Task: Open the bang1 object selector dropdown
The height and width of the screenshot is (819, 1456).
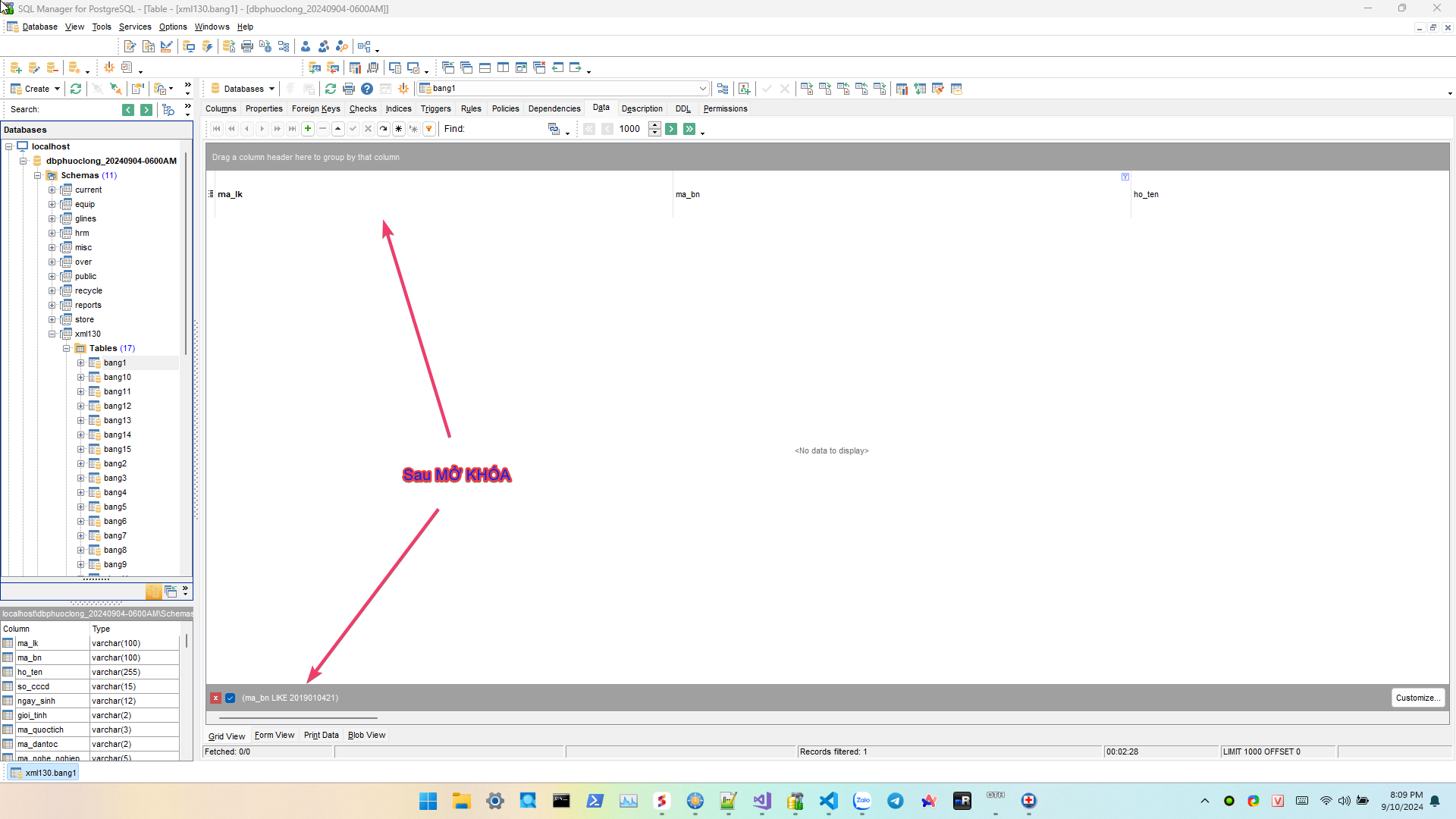Action: pyautogui.click(x=702, y=89)
